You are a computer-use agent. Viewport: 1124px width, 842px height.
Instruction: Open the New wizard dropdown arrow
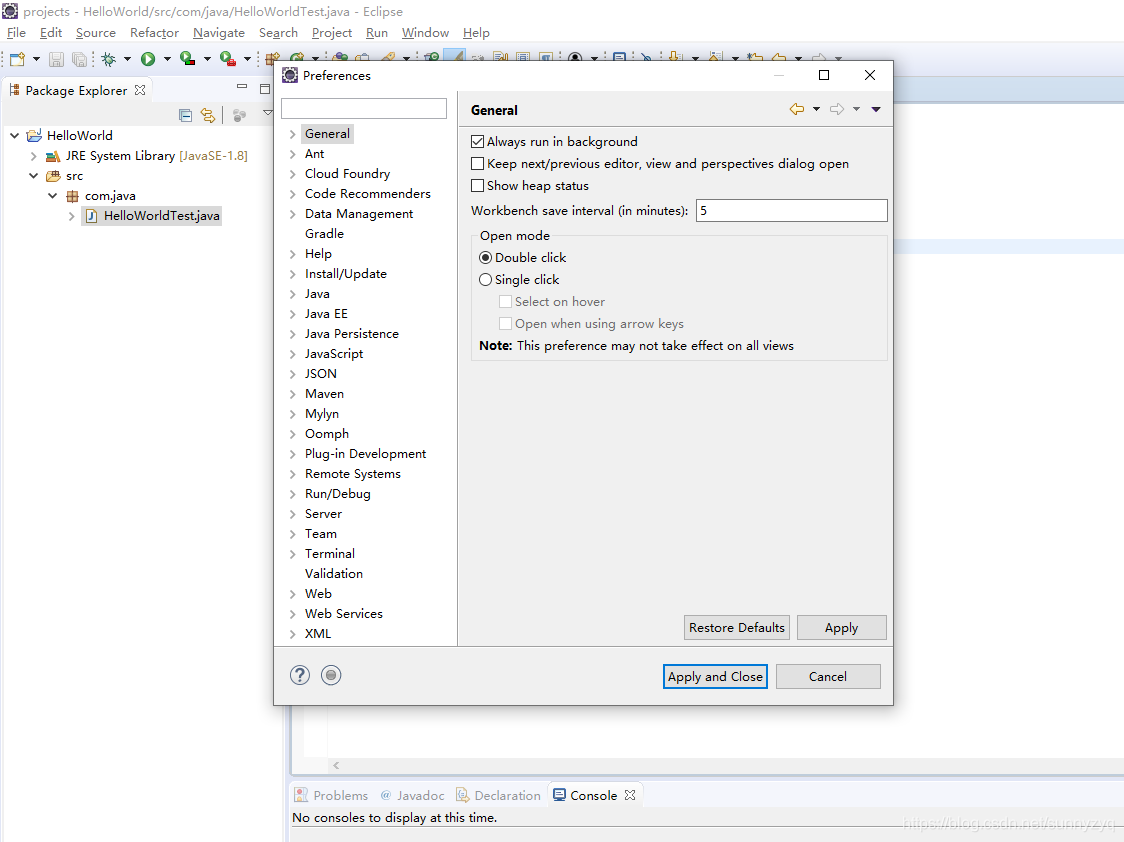pos(36,59)
